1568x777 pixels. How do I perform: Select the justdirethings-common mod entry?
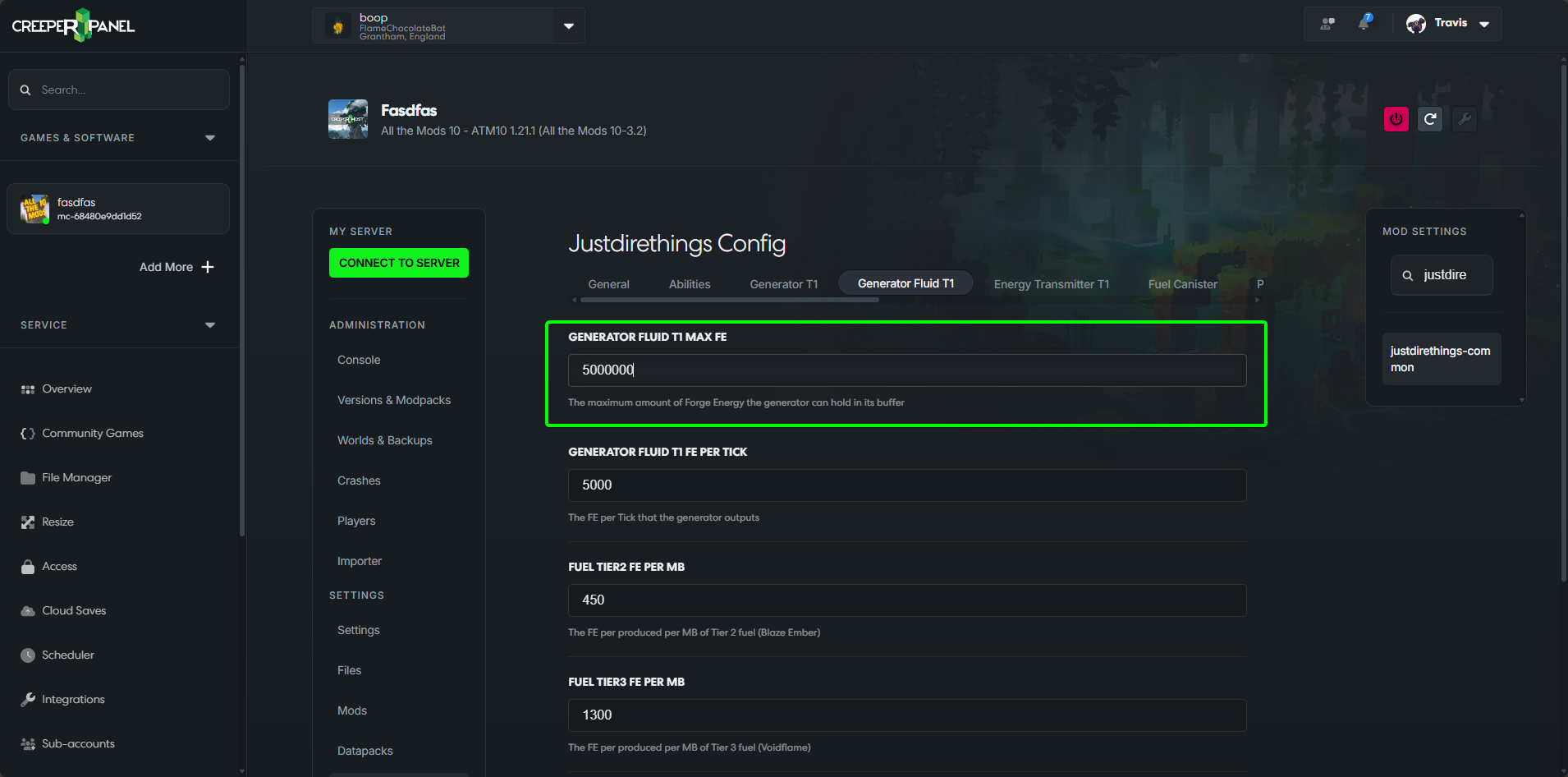1442,359
